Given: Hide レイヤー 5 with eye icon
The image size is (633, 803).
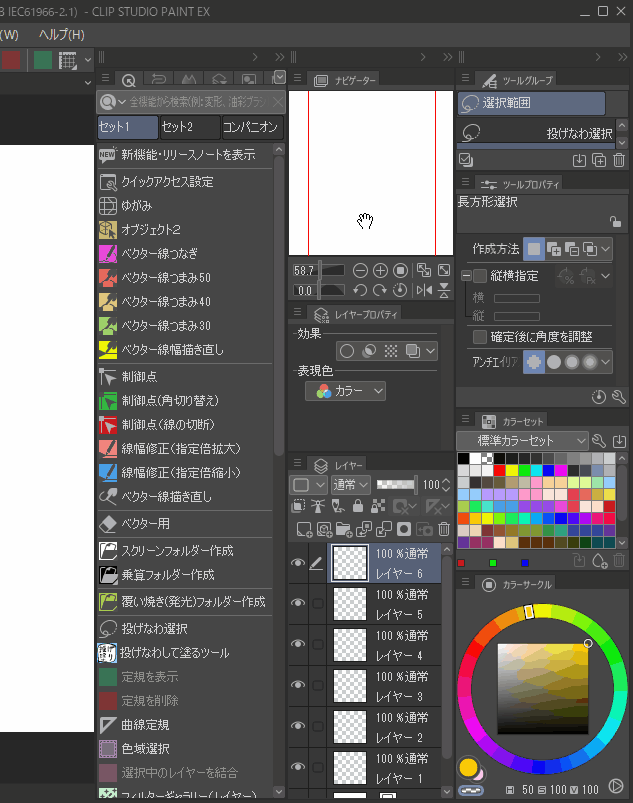Looking at the screenshot, I should 298,603.
